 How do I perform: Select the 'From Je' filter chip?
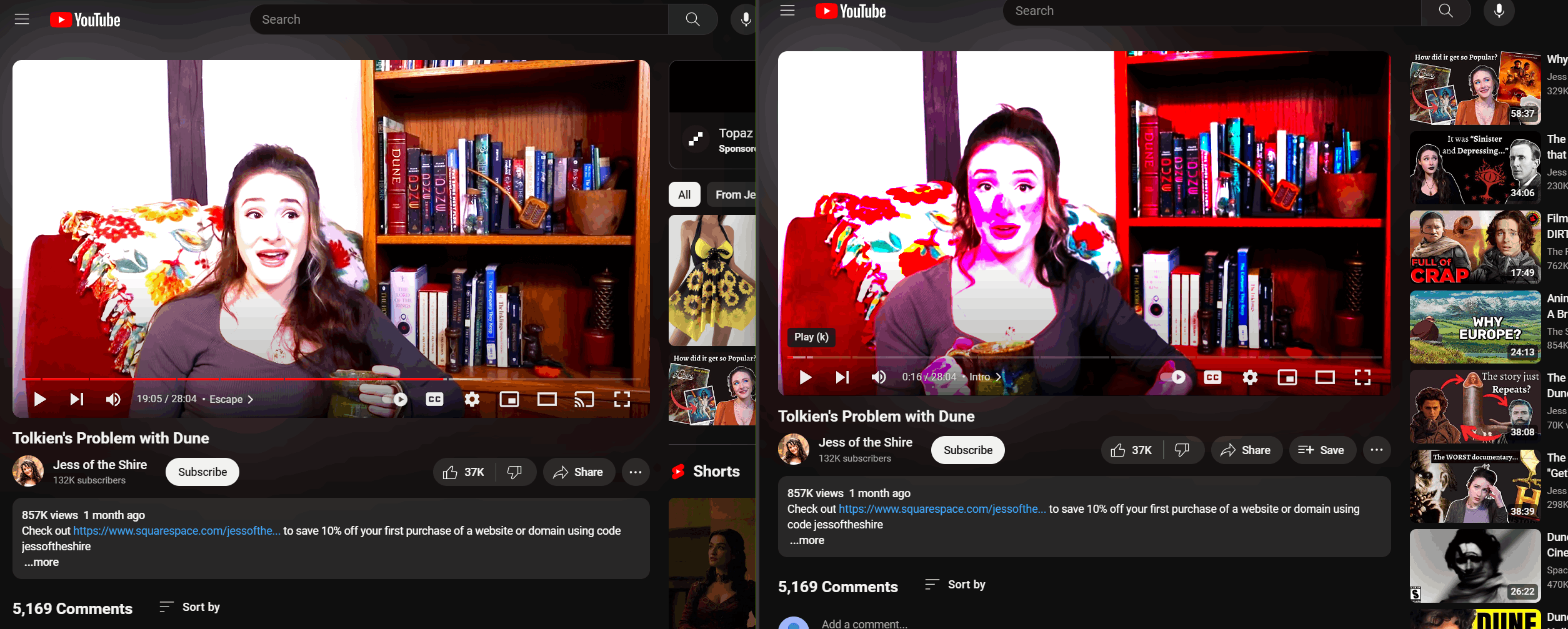[732, 195]
